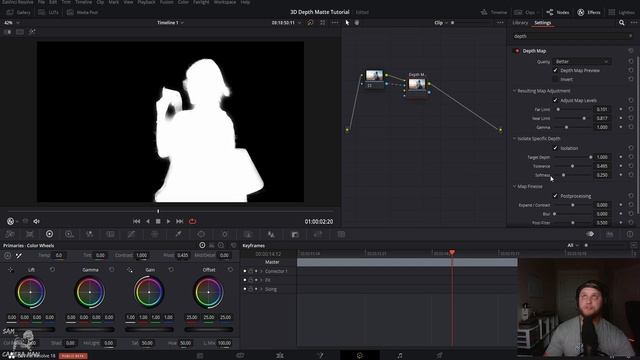Open the Color menu
The width and height of the screenshot is (640, 360).
[183, 2]
